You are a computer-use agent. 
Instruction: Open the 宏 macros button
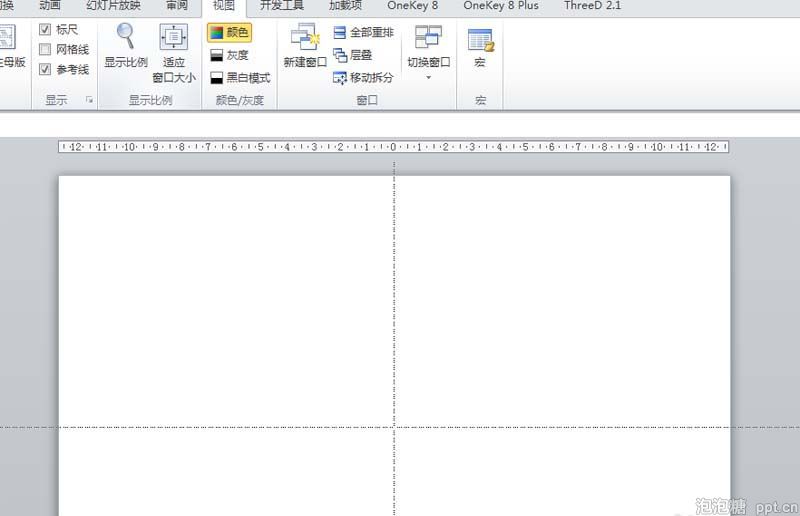pos(480,46)
